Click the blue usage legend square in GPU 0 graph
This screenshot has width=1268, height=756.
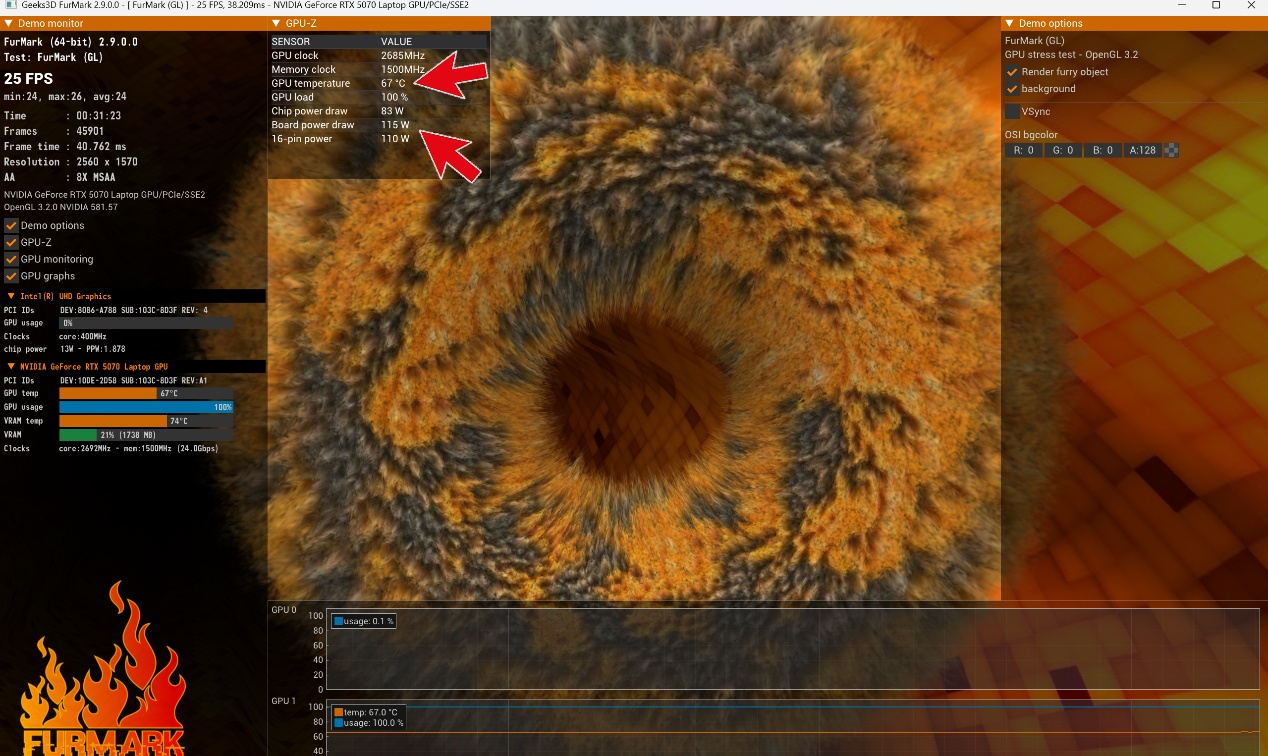[338, 621]
